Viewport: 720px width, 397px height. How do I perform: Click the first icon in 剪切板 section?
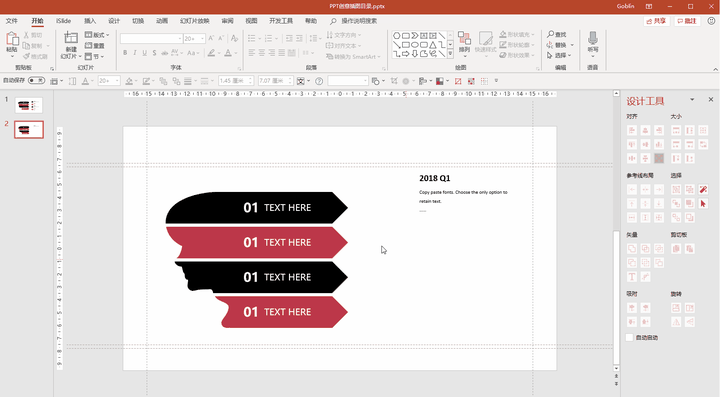676,249
